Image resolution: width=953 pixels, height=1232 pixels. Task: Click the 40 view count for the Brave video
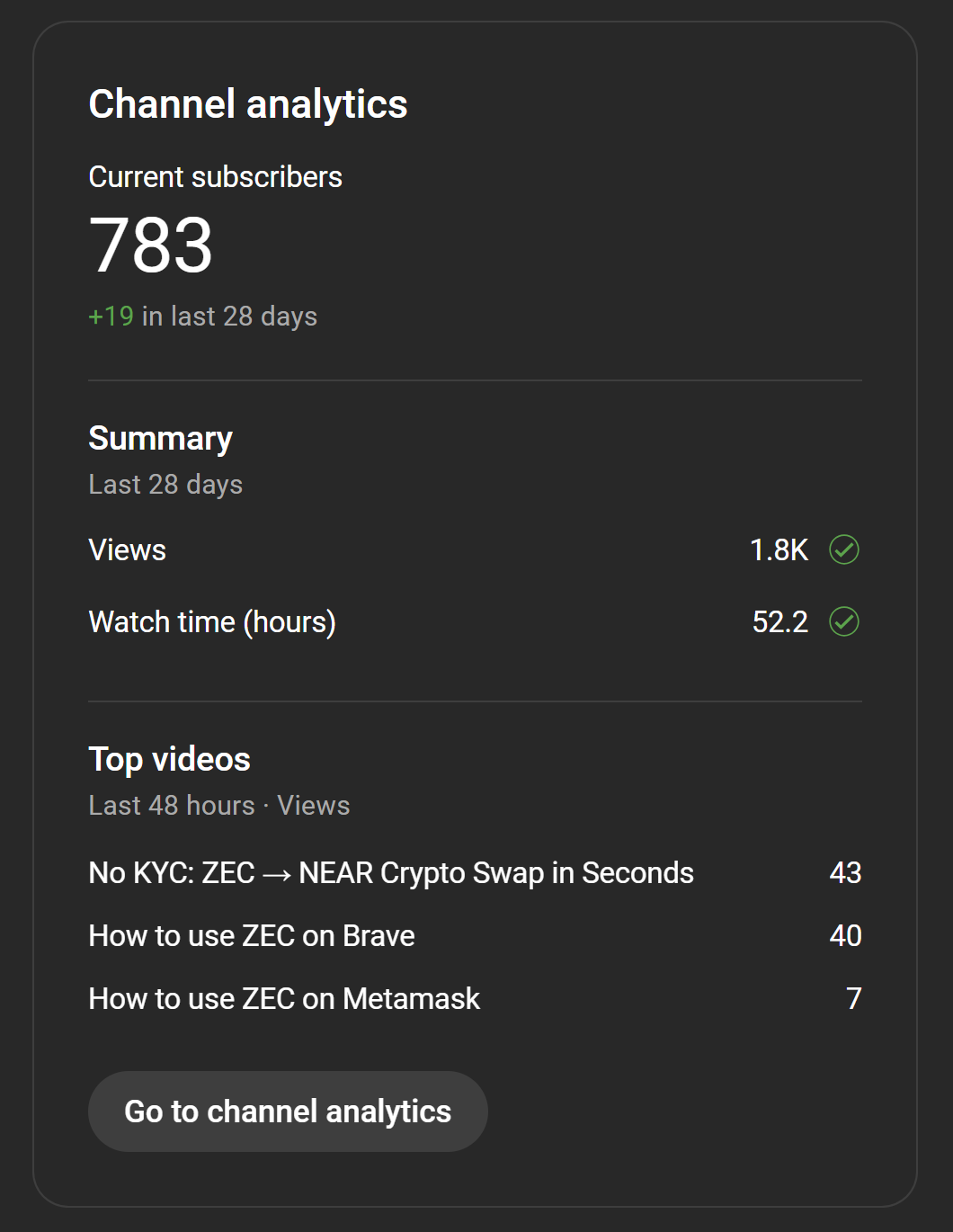tap(845, 936)
